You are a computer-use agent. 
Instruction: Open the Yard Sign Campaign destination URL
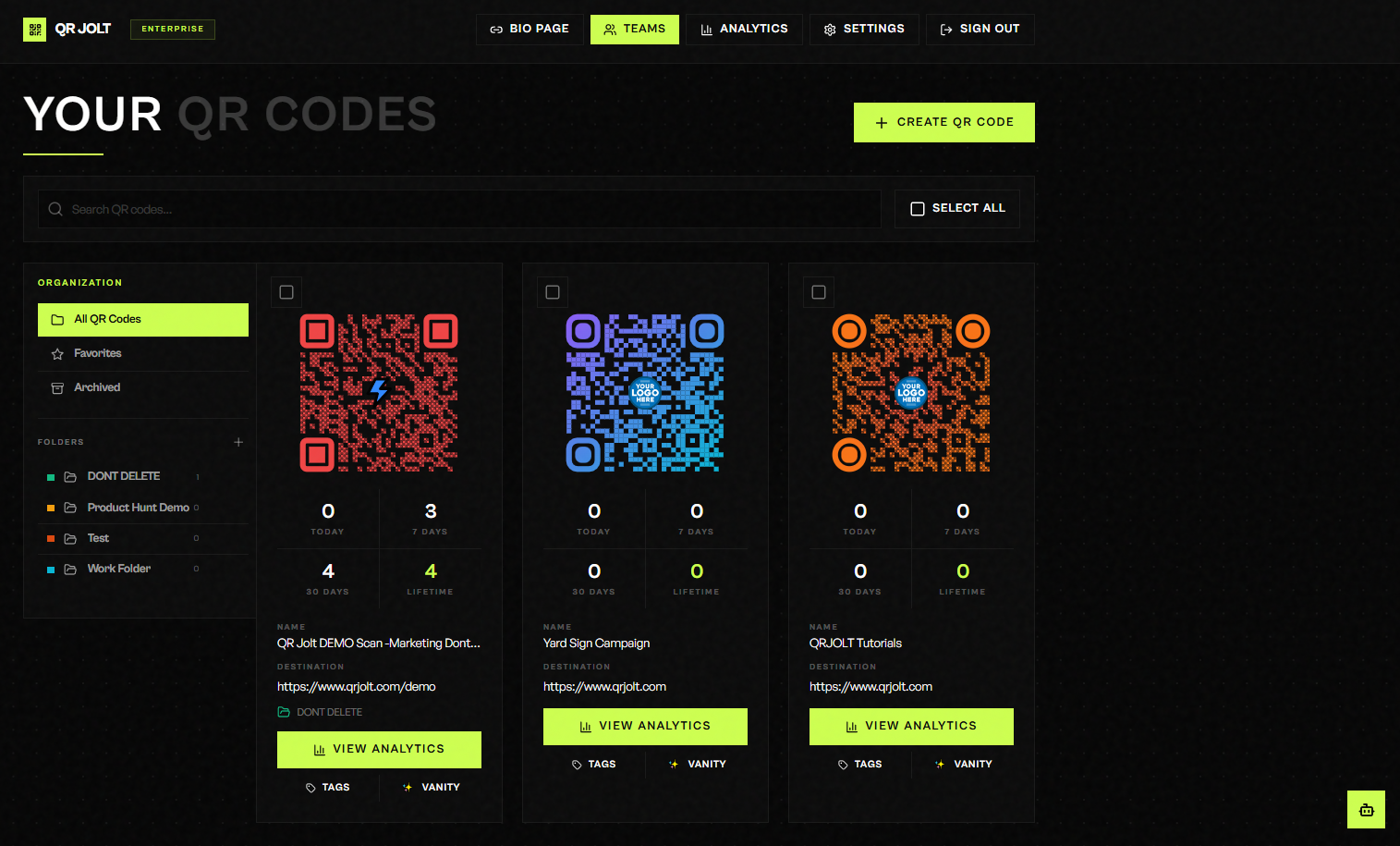pos(604,687)
